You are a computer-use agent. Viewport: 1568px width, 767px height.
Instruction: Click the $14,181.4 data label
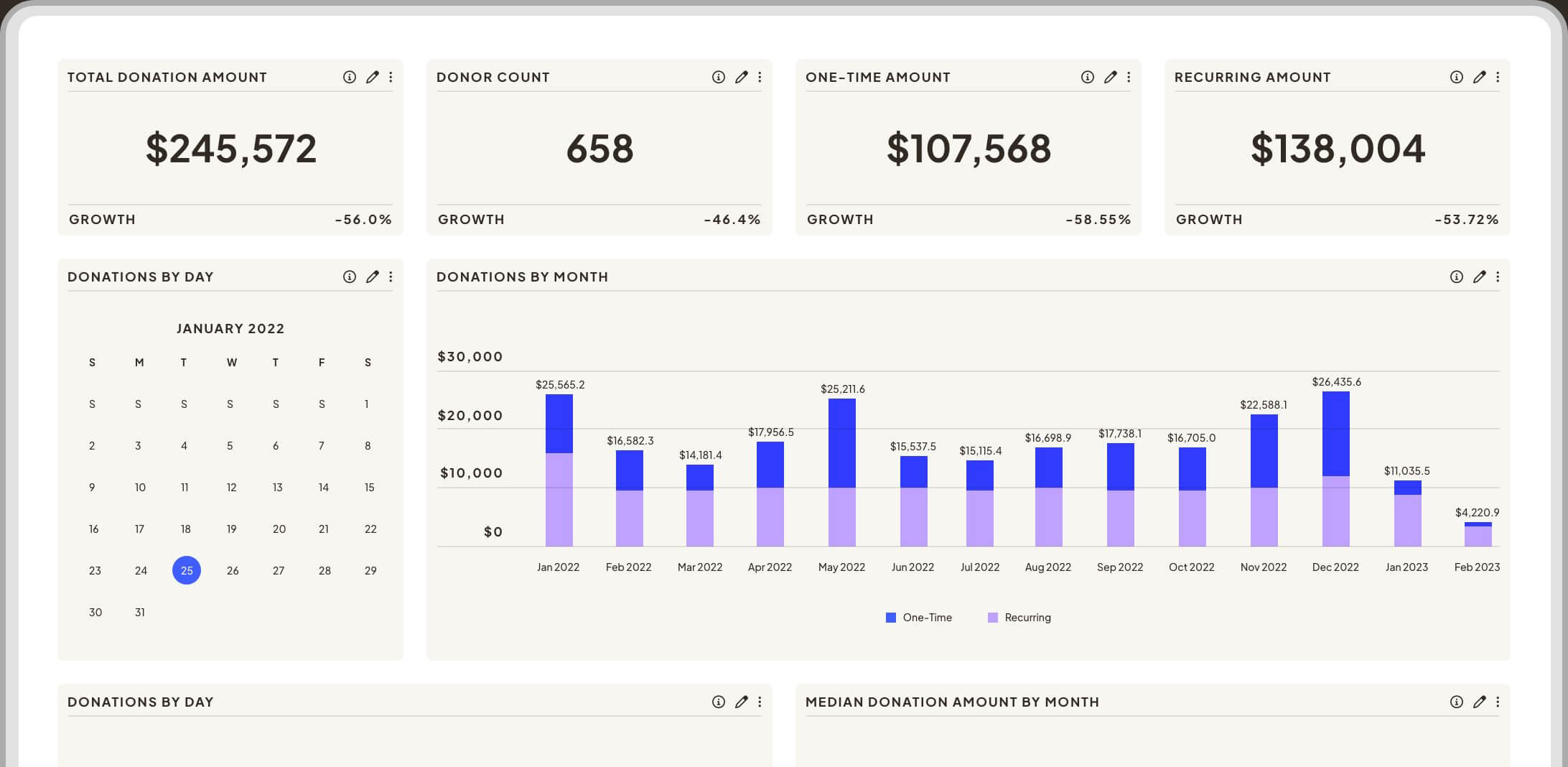click(701, 455)
